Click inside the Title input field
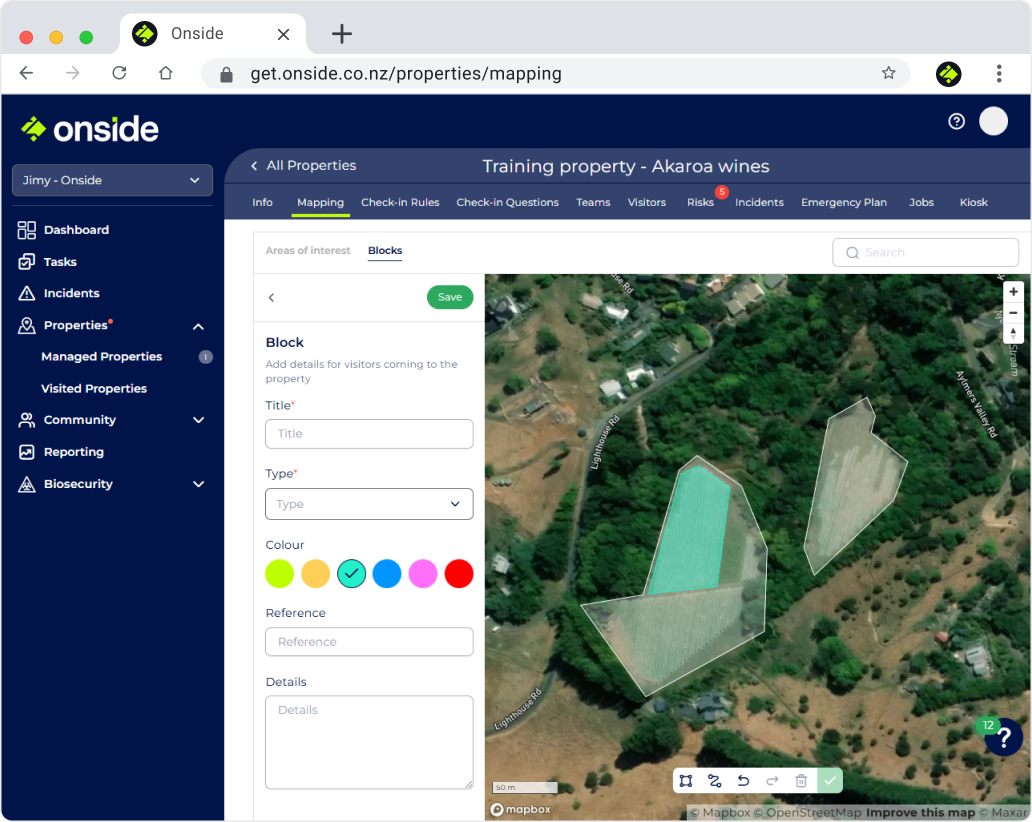The height and width of the screenshot is (822, 1032). point(369,434)
